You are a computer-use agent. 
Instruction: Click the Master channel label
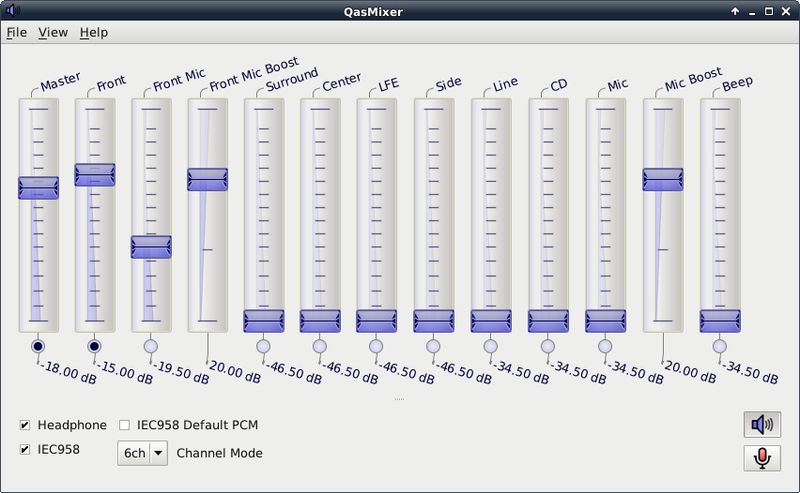click(60, 82)
